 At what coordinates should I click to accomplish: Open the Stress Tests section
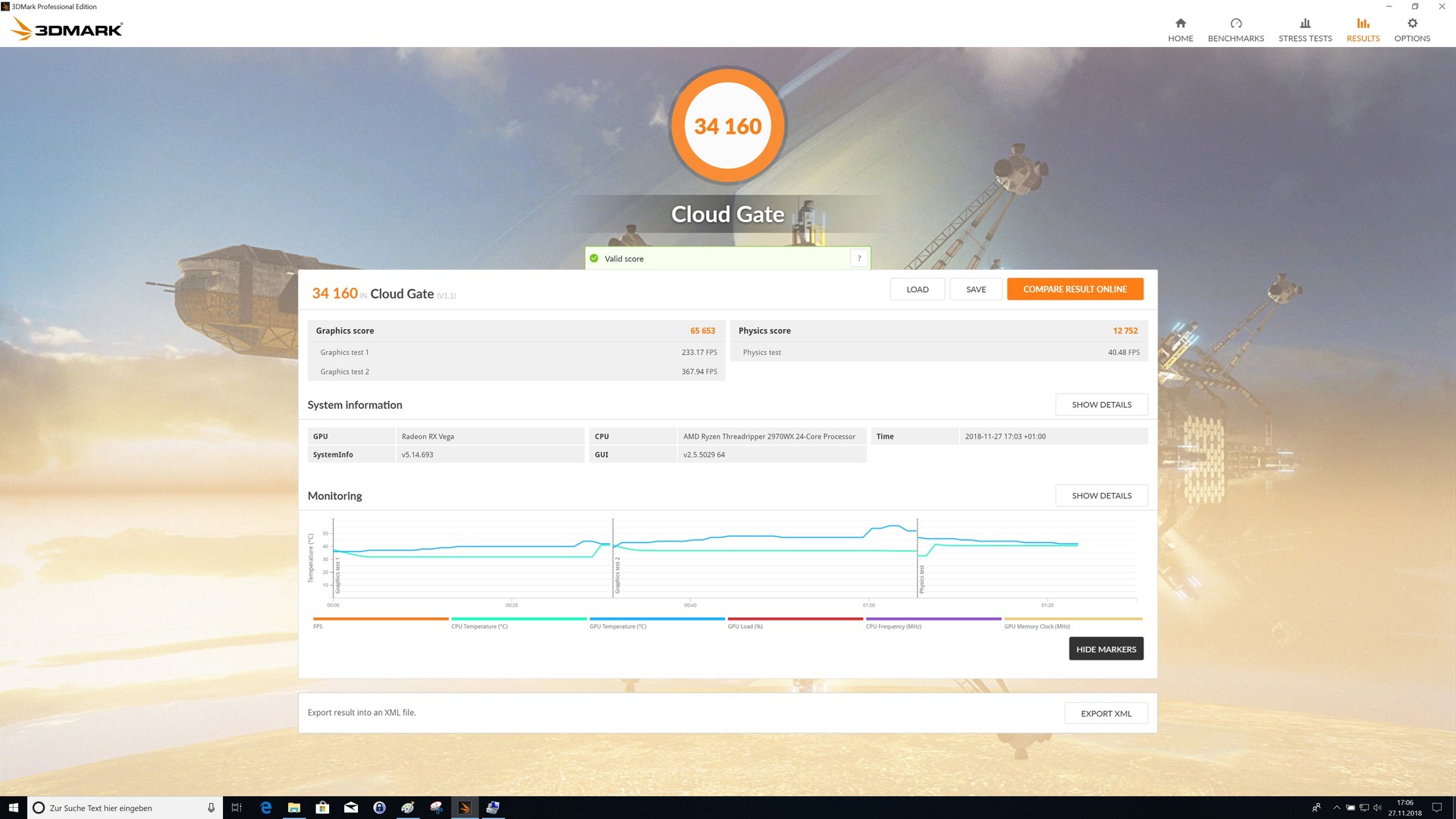coord(1304,30)
